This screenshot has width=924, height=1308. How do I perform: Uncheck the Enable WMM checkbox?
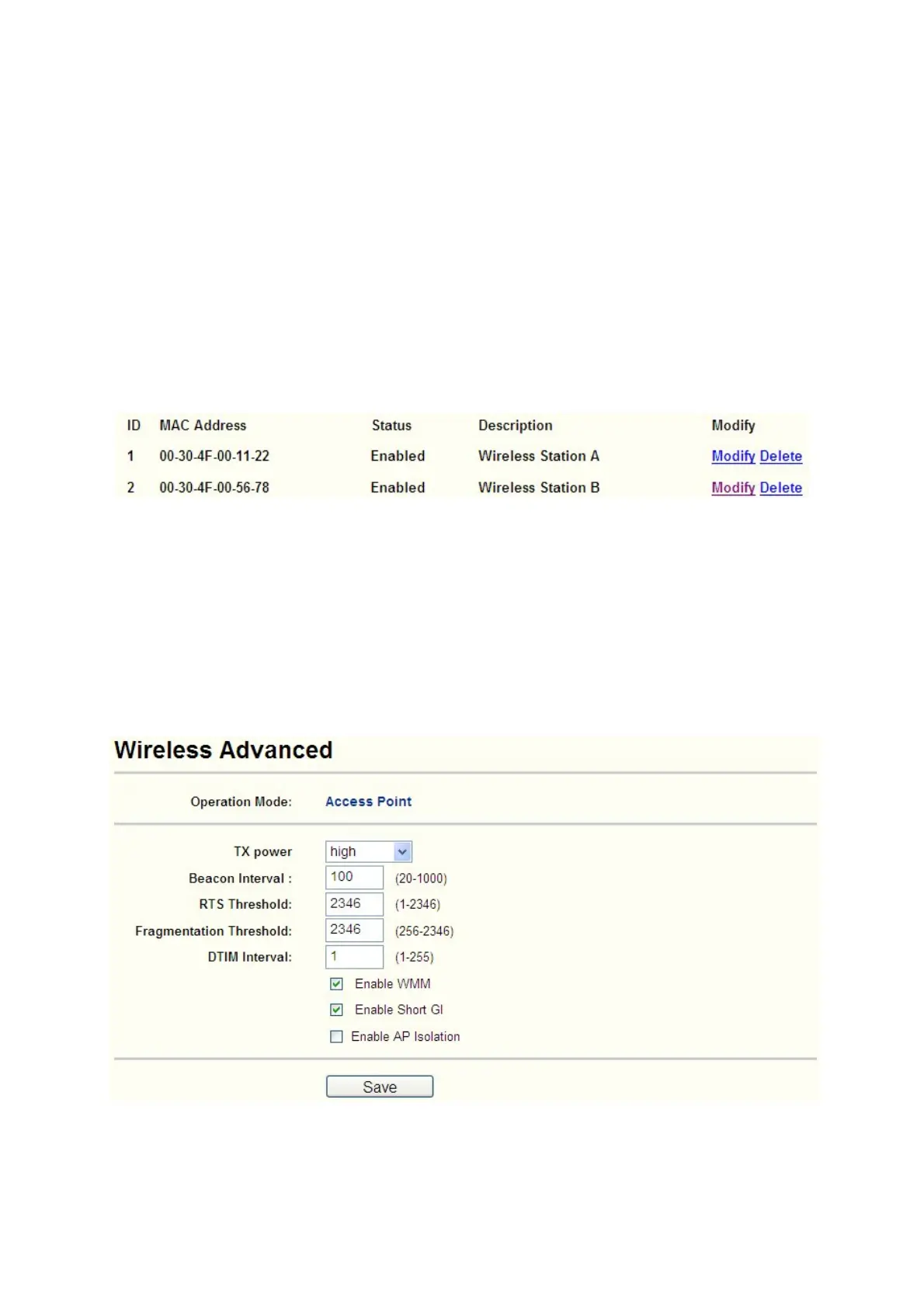point(336,984)
